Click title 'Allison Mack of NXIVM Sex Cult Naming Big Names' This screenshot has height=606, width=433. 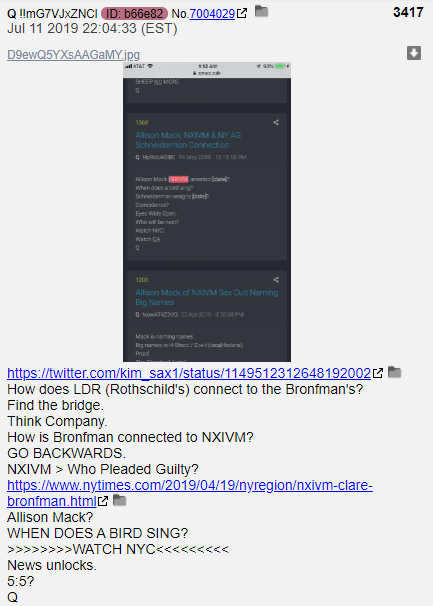click(x=206, y=297)
